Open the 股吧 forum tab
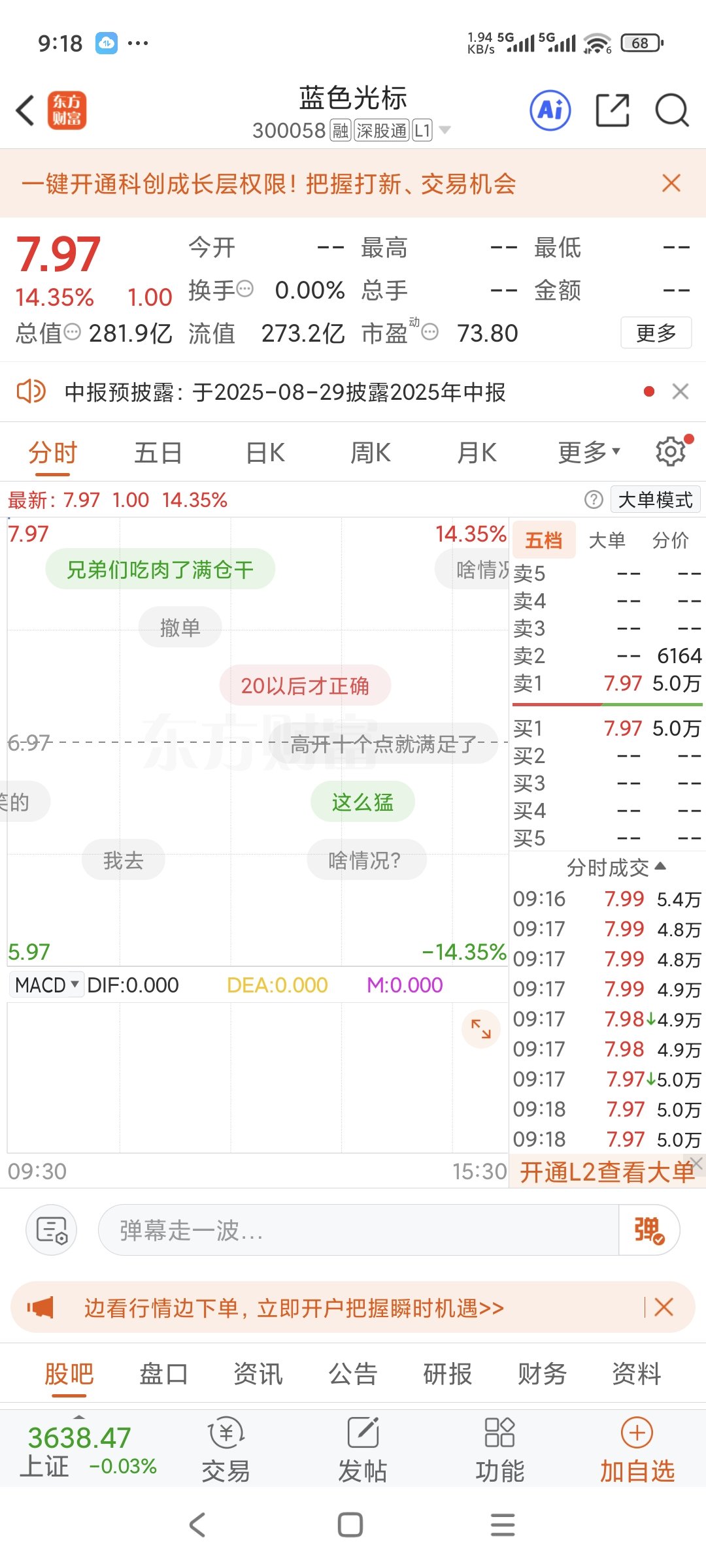 point(69,1374)
